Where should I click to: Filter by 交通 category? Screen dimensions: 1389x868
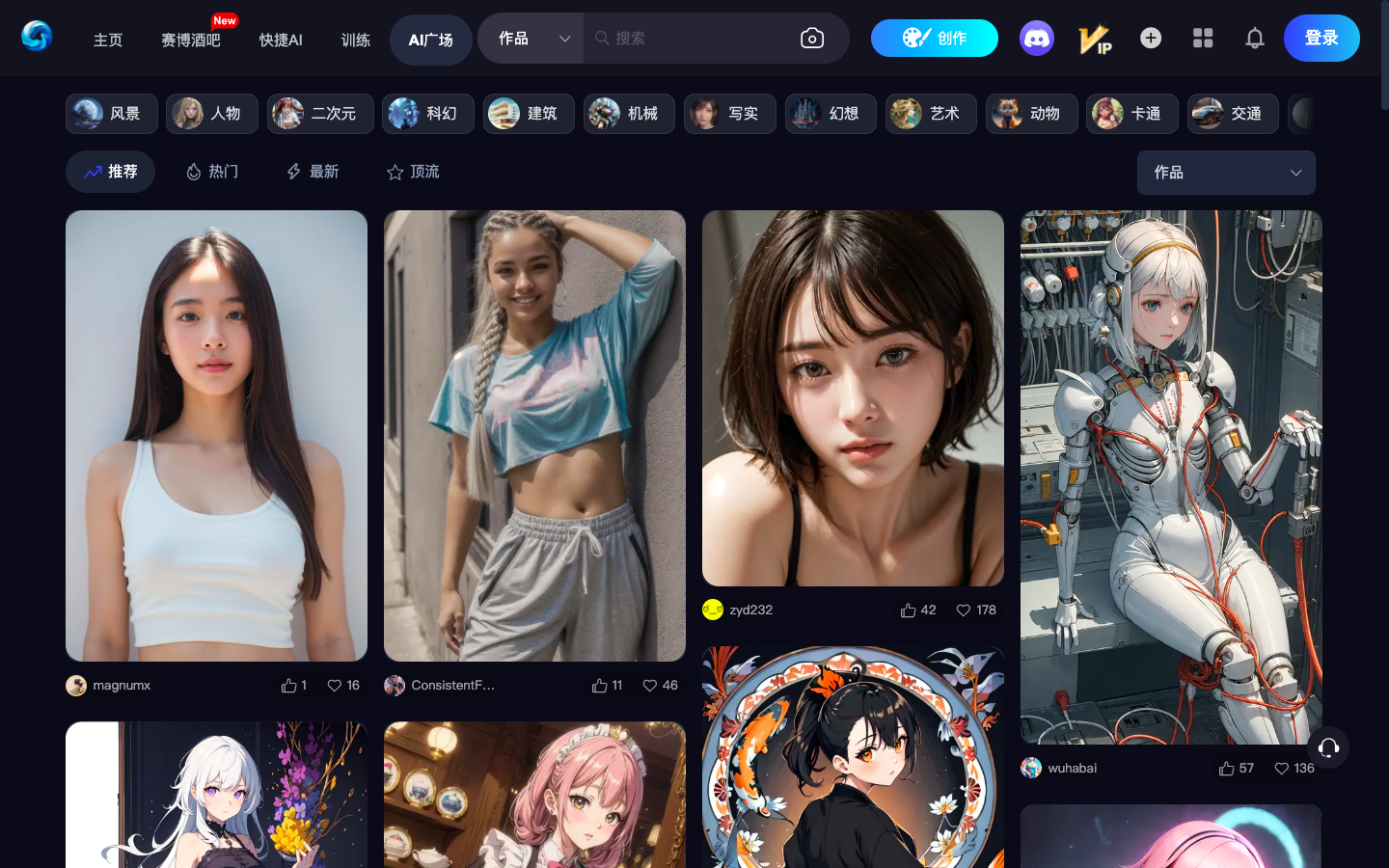1233,114
